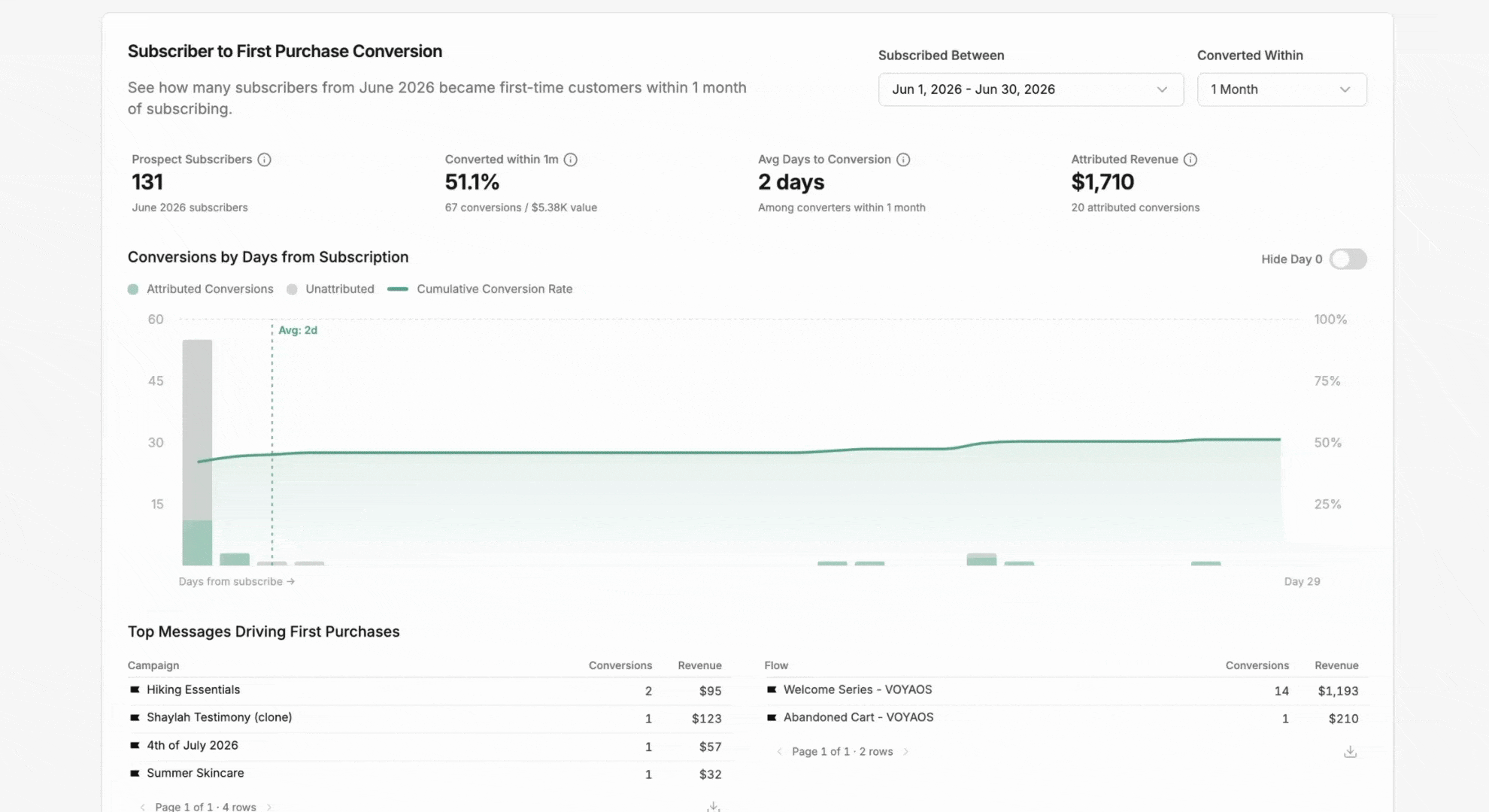
Task: Download the Flow table data
Action: point(1351,752)
